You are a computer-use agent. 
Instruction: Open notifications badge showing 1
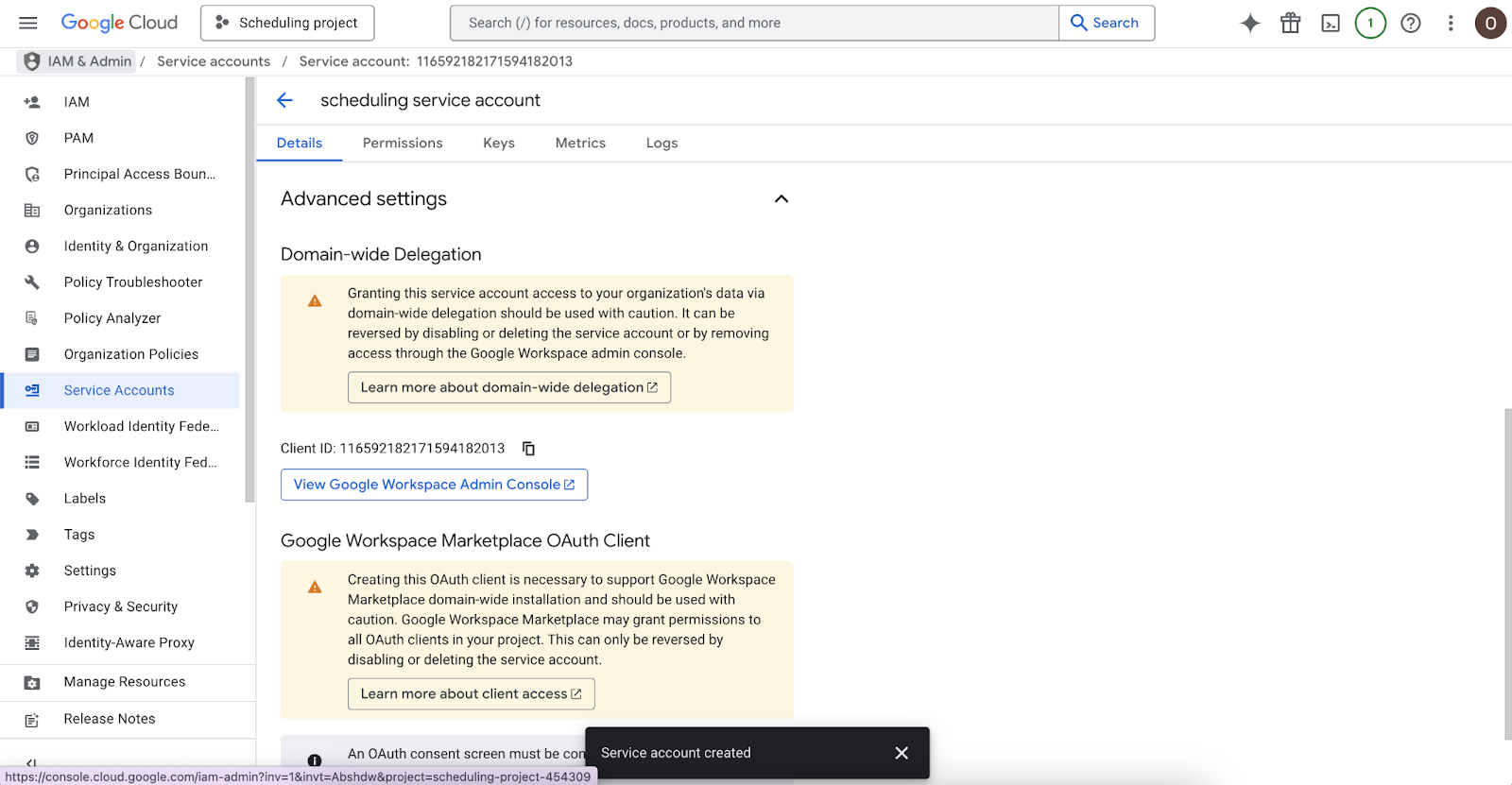pos(1370,24)
